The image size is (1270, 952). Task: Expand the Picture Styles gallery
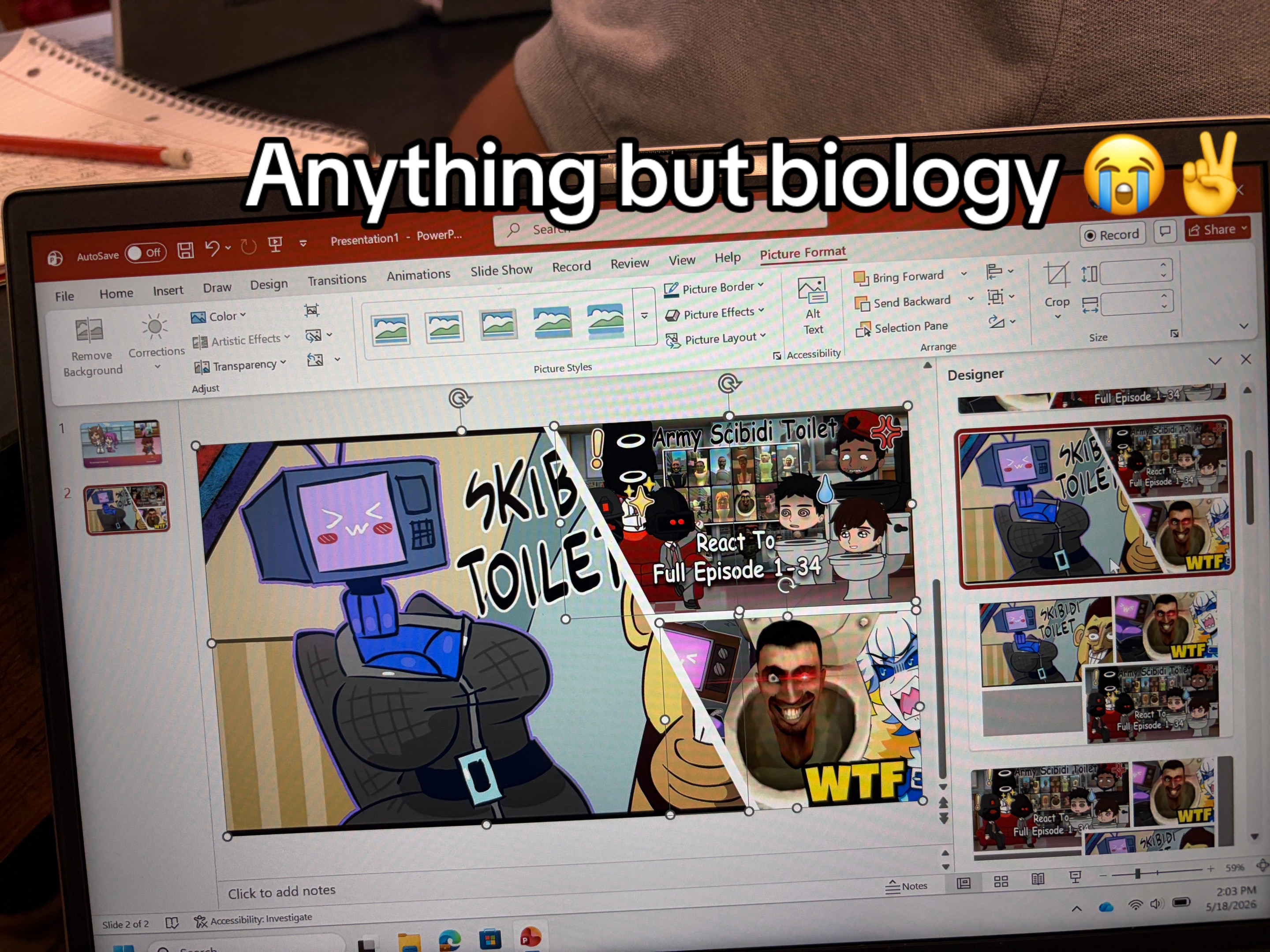[x=645, y=316]
